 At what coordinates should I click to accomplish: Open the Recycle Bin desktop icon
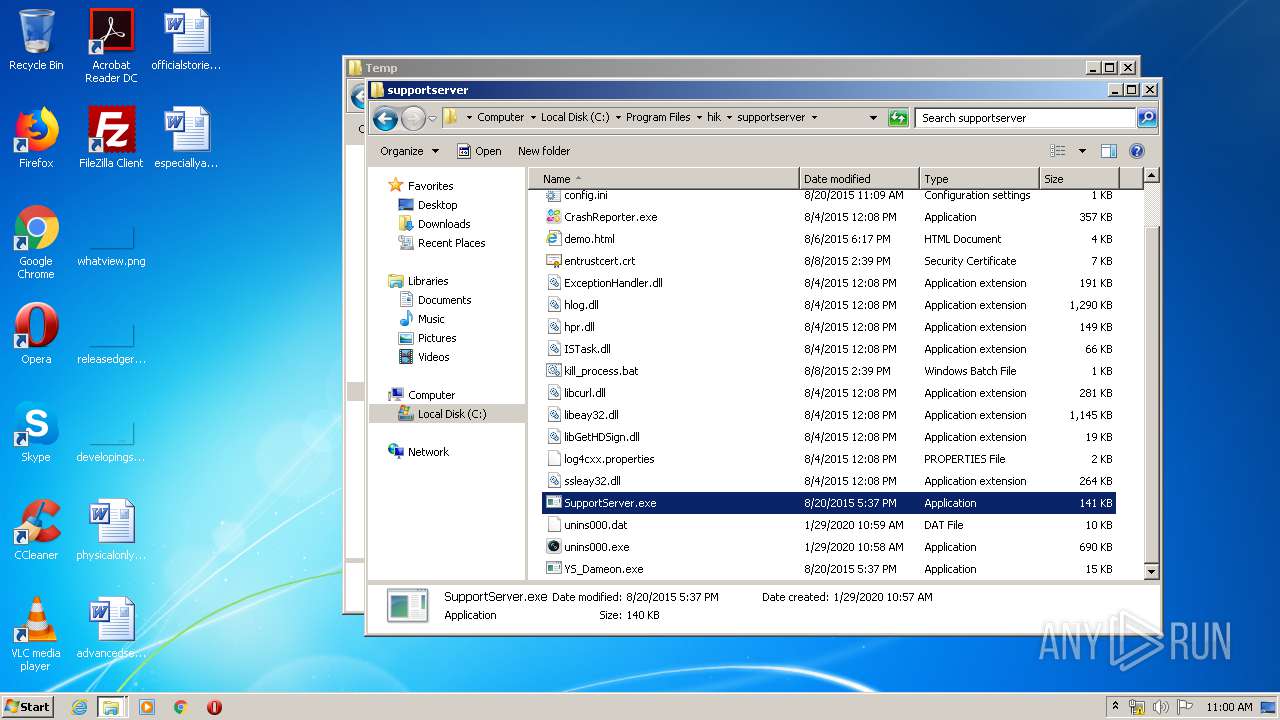pos(36,40)
